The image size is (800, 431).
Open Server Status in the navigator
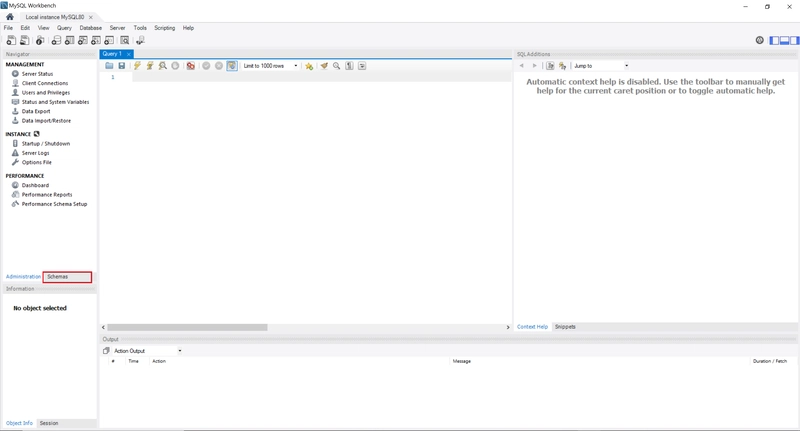point(37,74)
